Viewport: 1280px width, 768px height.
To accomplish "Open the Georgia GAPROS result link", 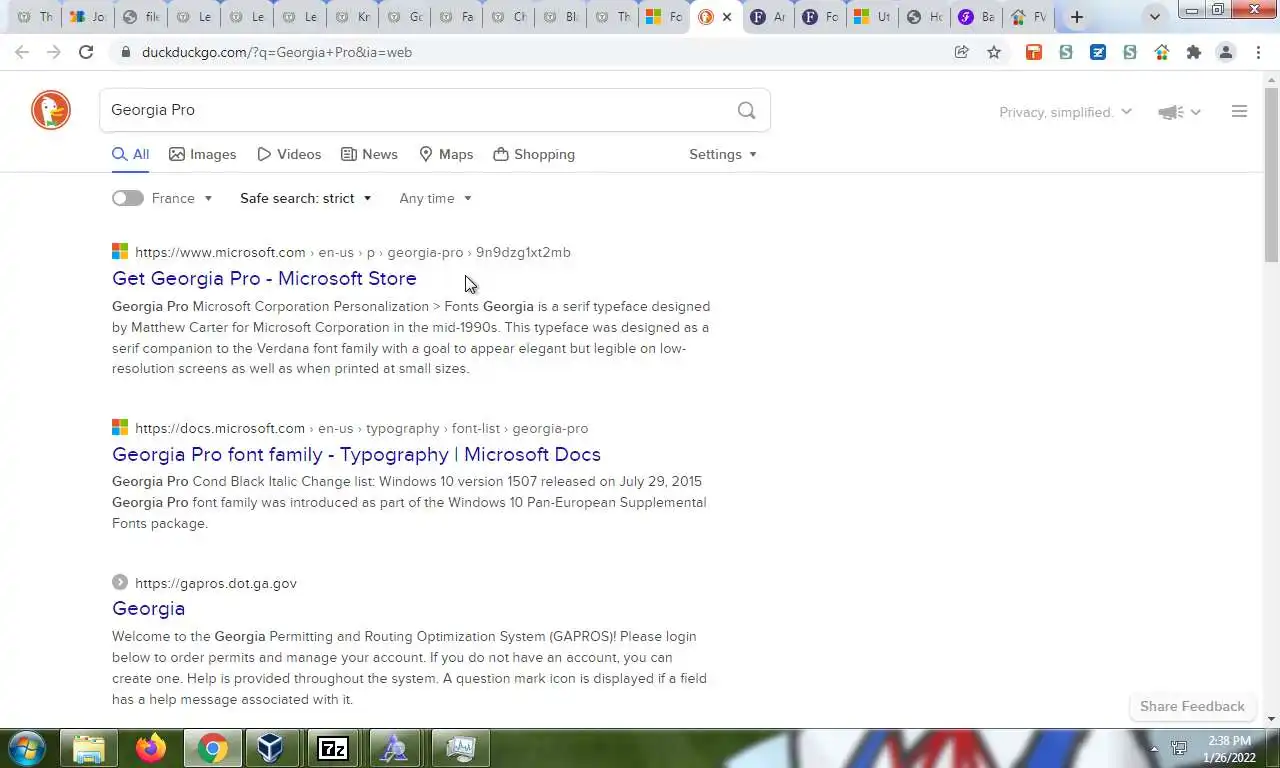I will 148,608.
